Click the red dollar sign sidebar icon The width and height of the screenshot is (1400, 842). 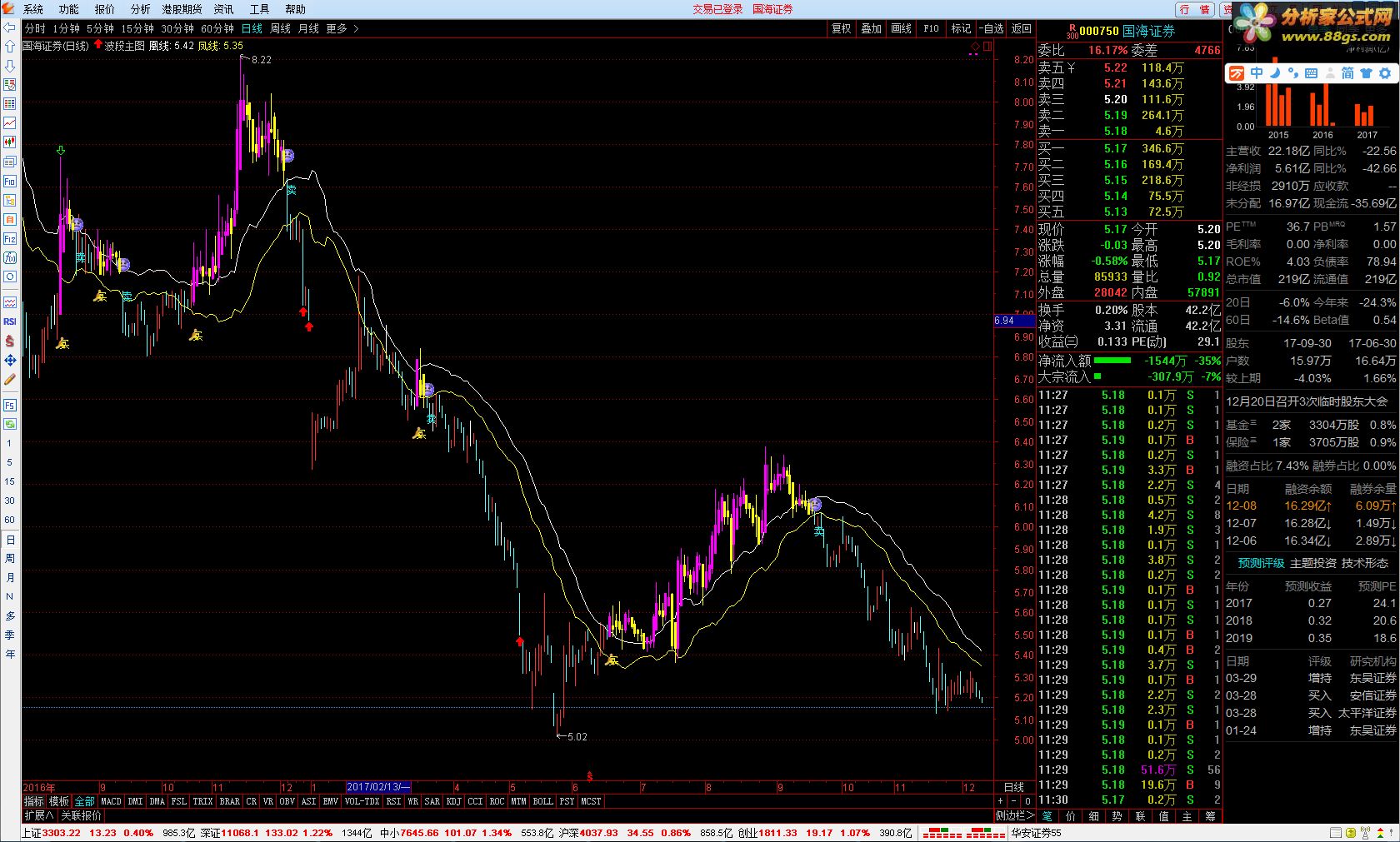(9, 341)
